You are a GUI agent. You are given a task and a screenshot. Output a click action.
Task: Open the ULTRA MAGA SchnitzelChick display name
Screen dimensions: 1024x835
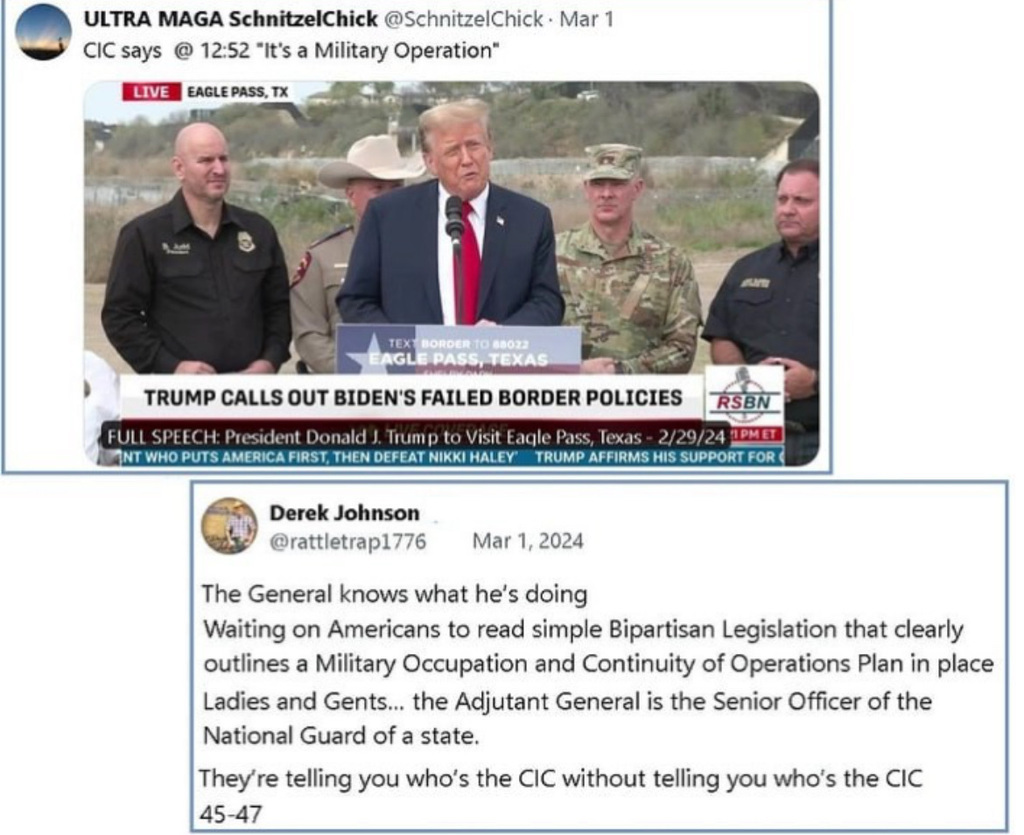click(x=231, y=19)
